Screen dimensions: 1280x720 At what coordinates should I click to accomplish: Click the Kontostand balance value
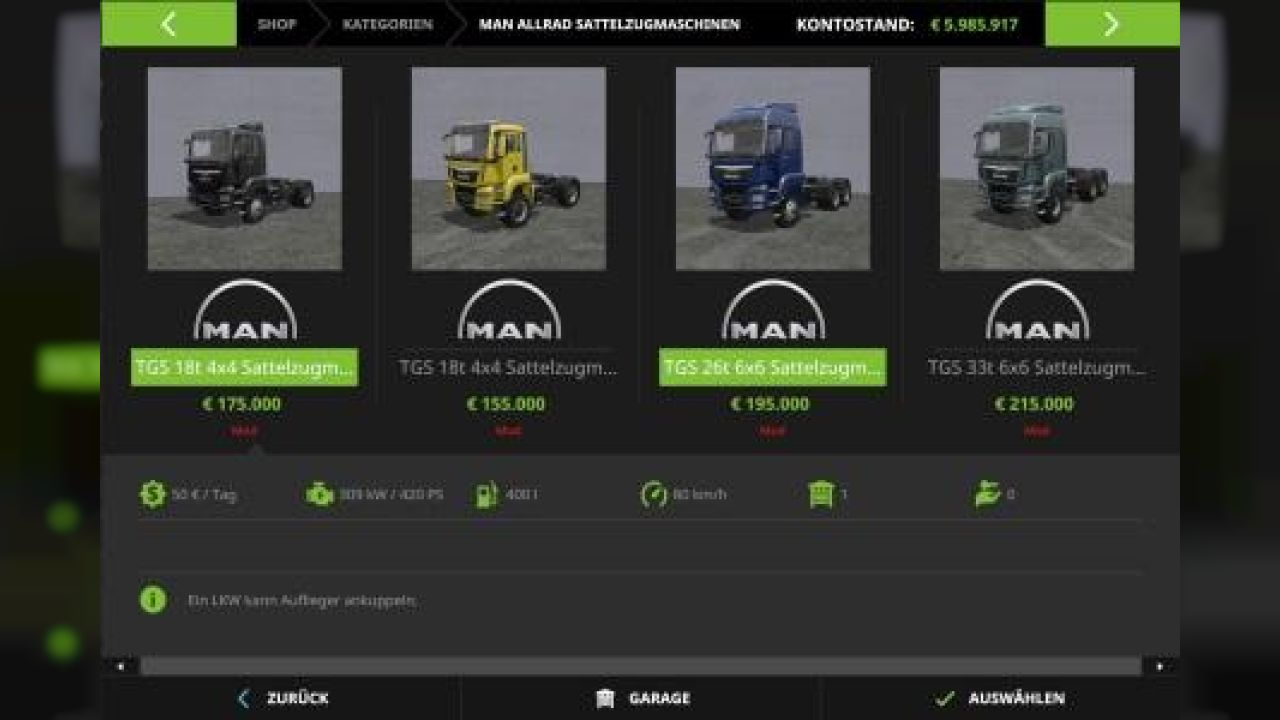coord(974,24)
